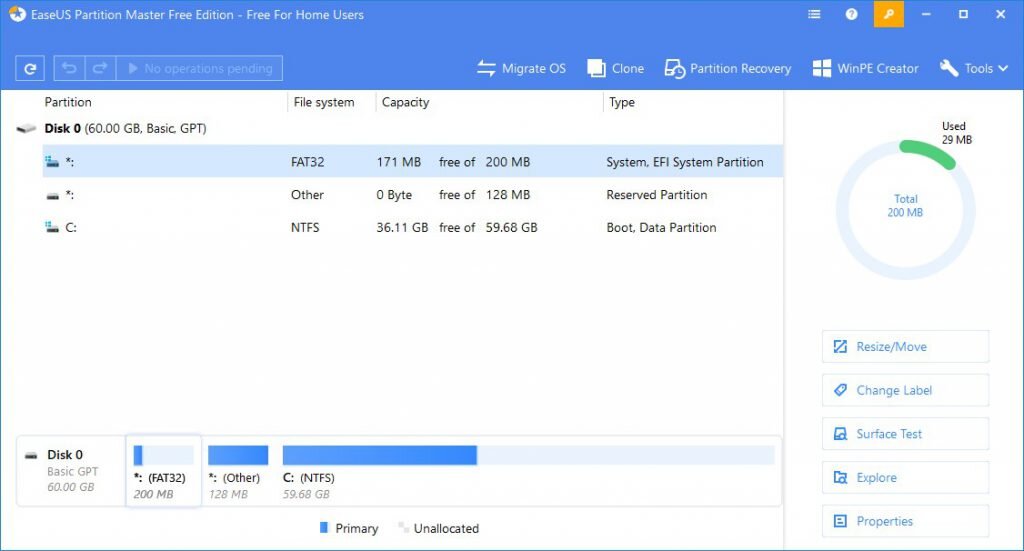Click the Tools wrench icon

tap(949, 68)
